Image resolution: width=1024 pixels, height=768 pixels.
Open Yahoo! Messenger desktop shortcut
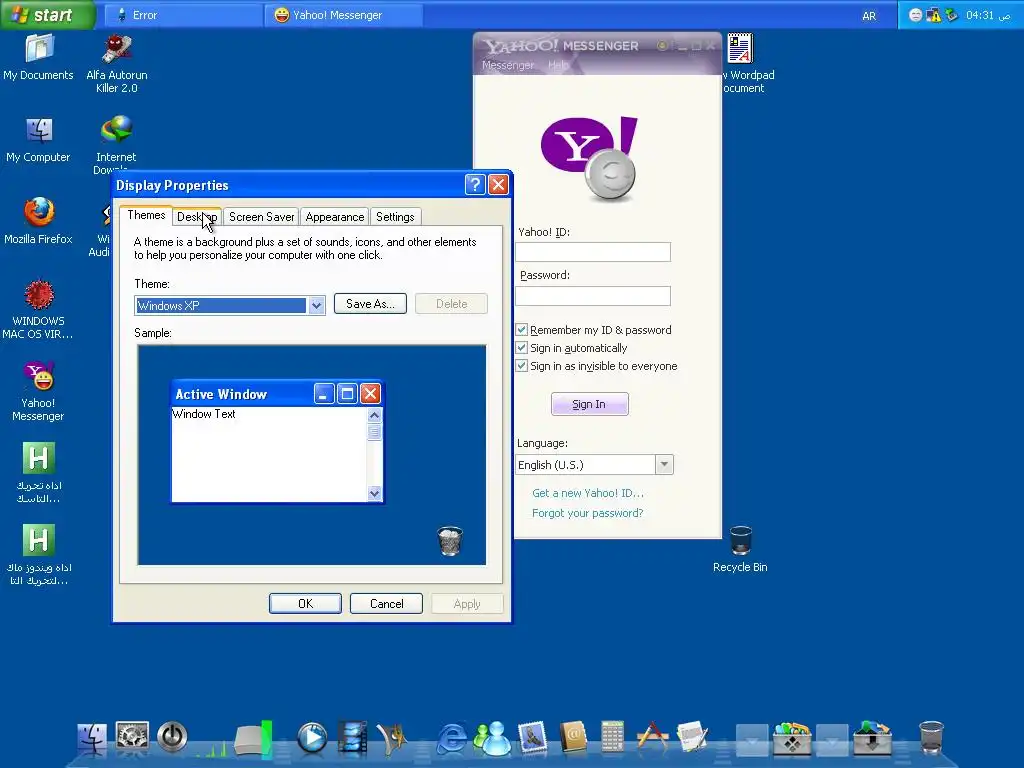tap(39, 391)
